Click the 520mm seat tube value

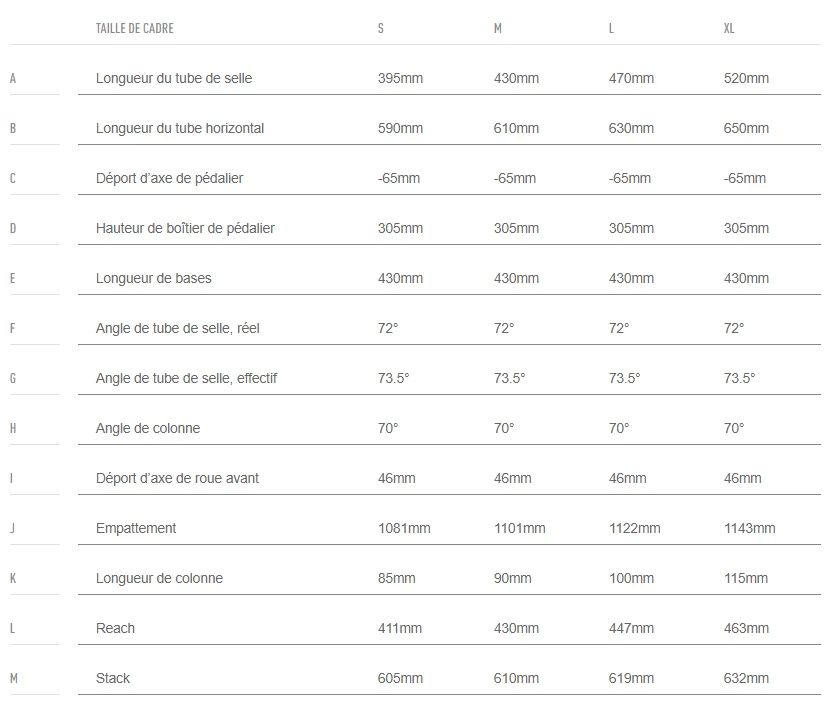[x=746, y=78]
